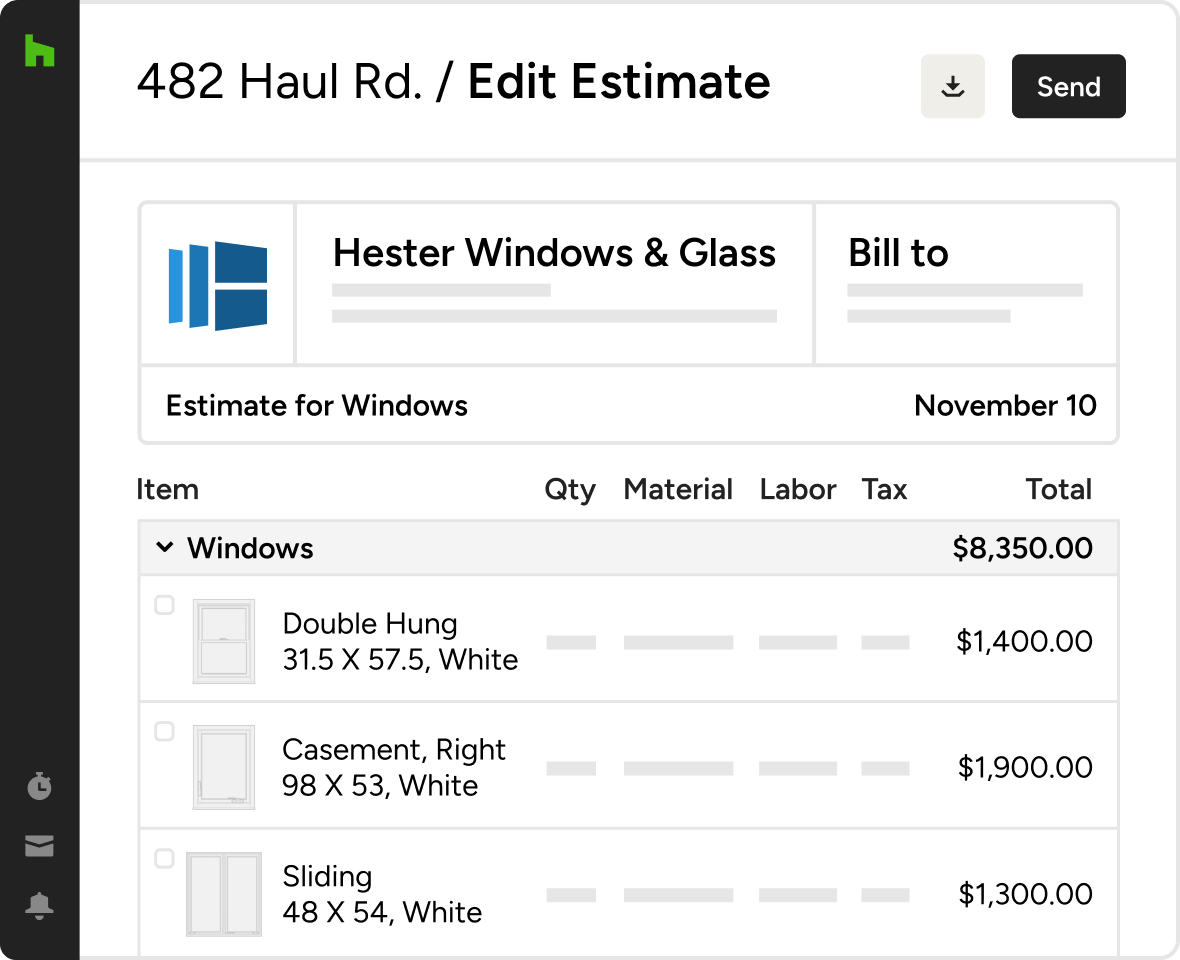Click the Sliding window thumbnail image

click(x=223, y=894)
